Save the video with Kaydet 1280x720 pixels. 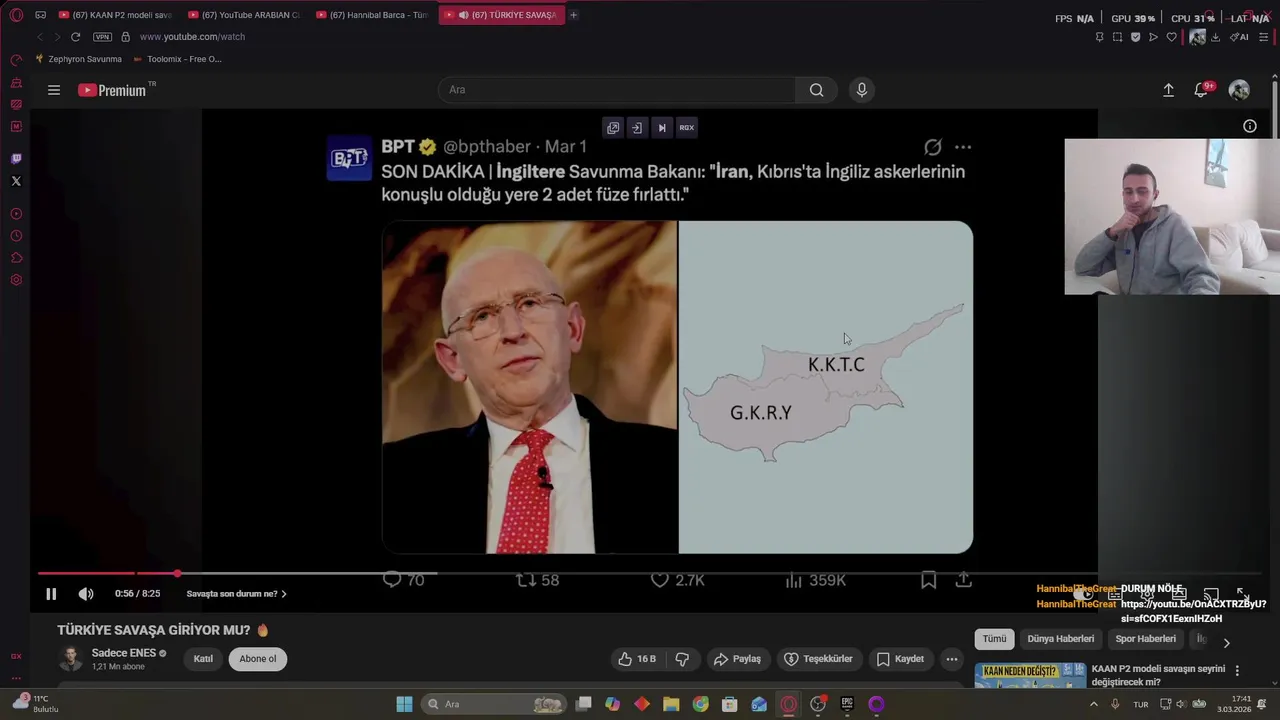pos(900,659)
